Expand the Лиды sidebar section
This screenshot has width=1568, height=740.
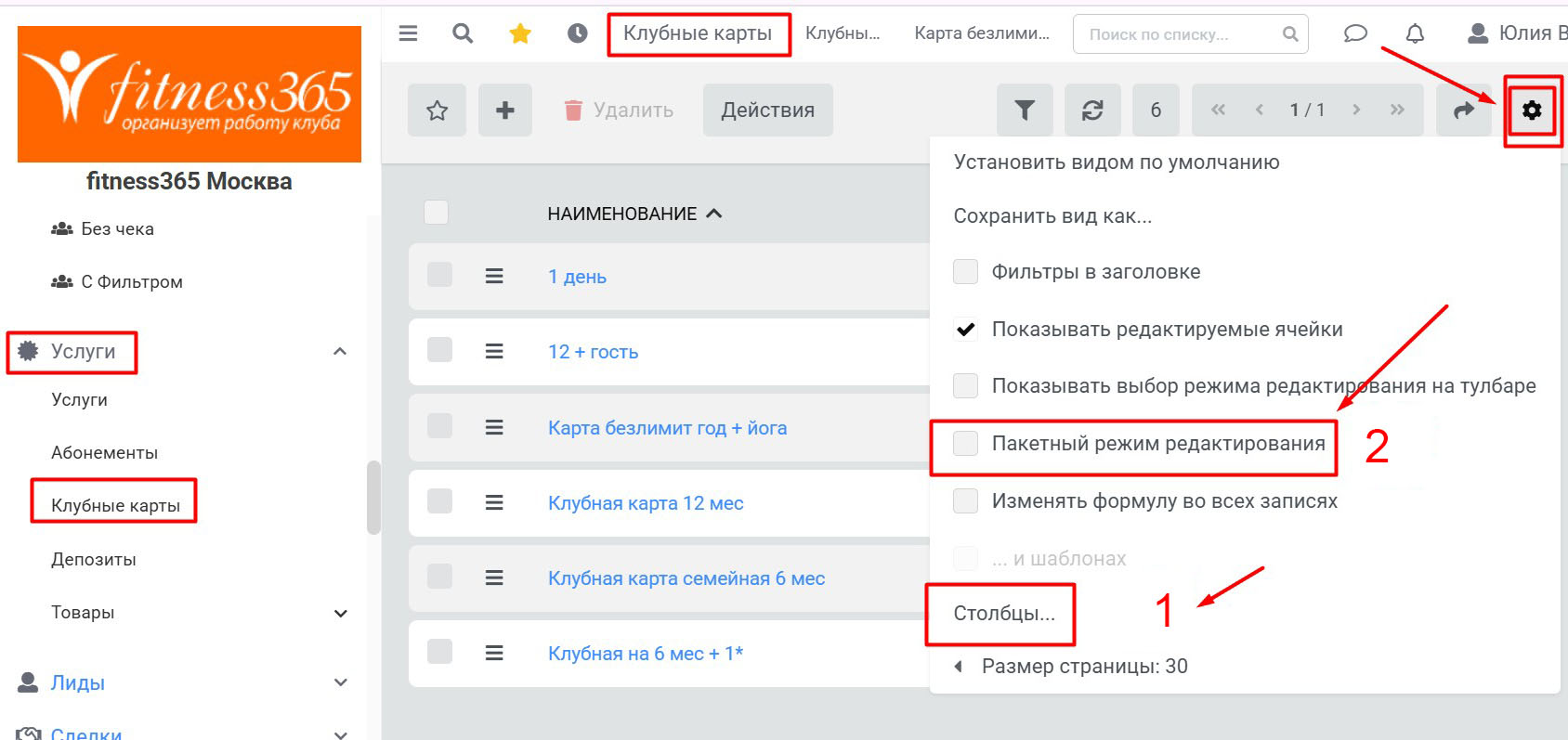(x=341, y=682)
